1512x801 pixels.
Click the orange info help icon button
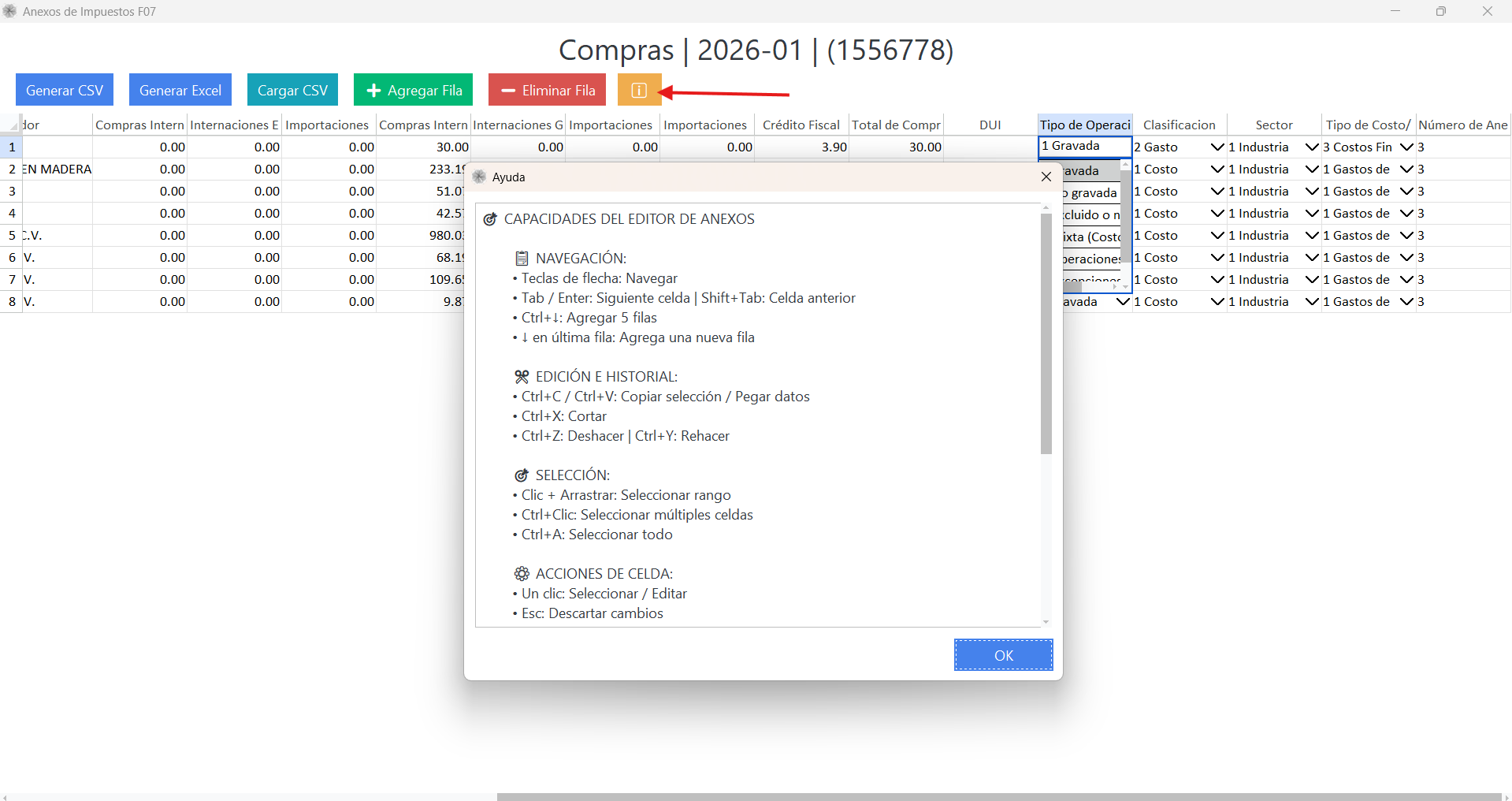pos(639,90)
